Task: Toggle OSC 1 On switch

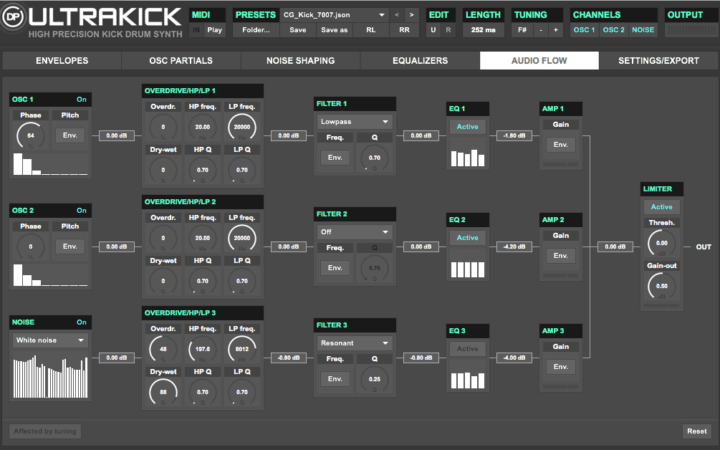Action: 81,100
